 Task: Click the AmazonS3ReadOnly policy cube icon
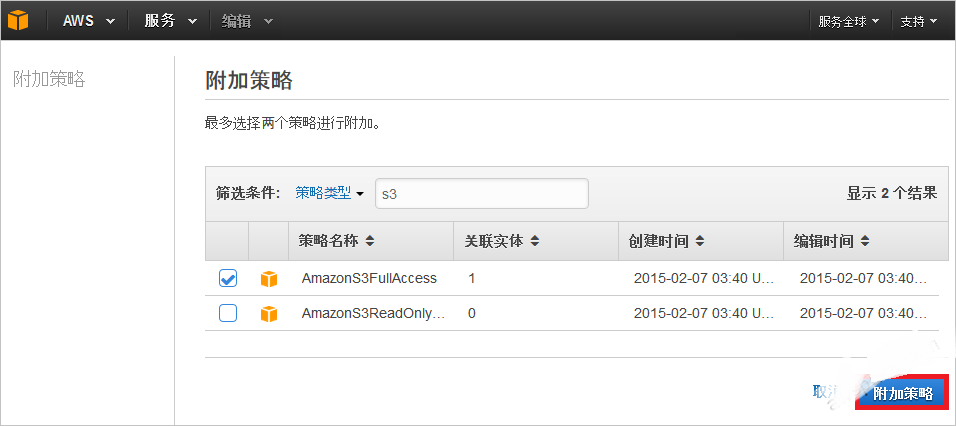click(269, 314)
